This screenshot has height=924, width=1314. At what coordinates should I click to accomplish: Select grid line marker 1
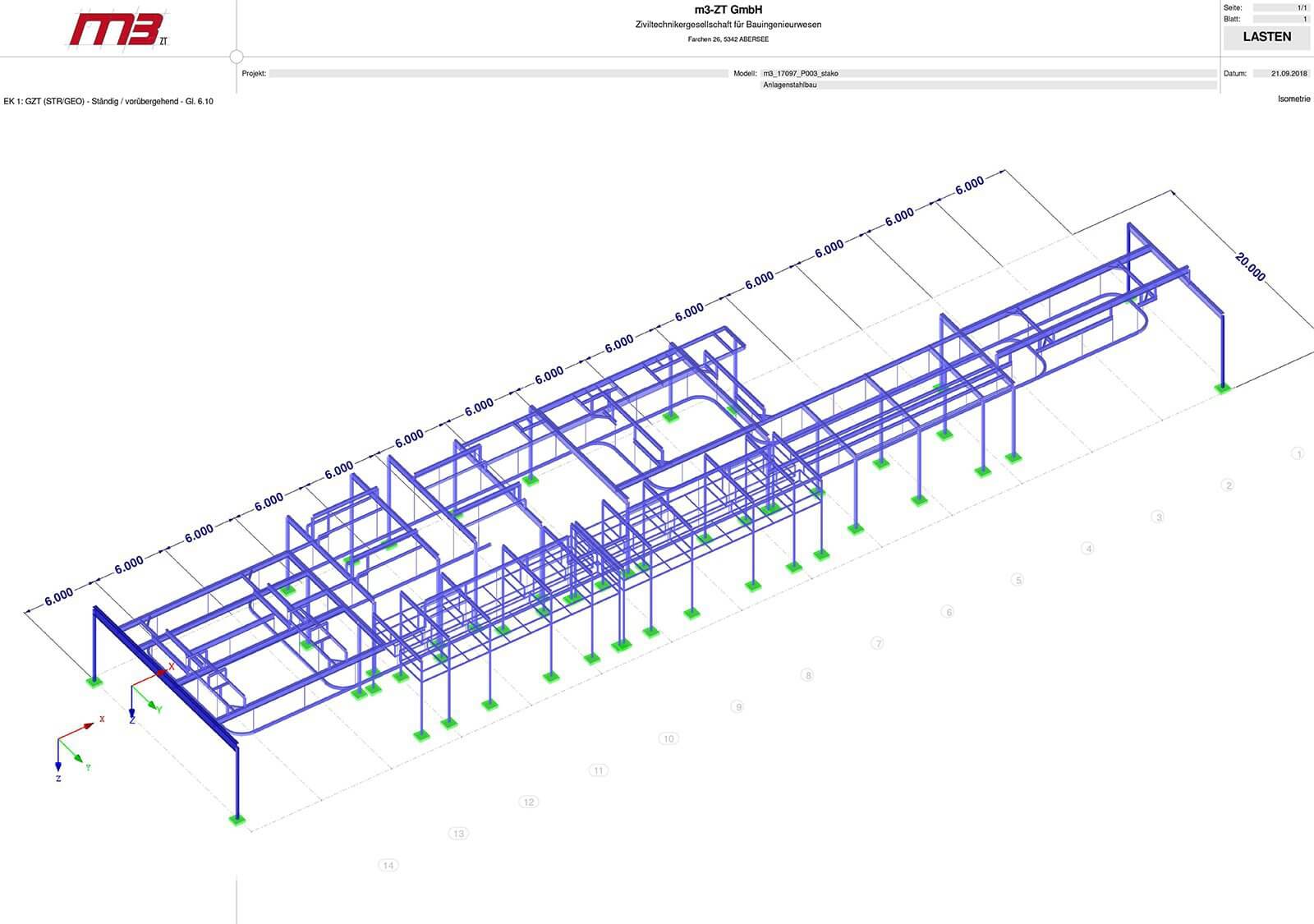pos(1298,453)
